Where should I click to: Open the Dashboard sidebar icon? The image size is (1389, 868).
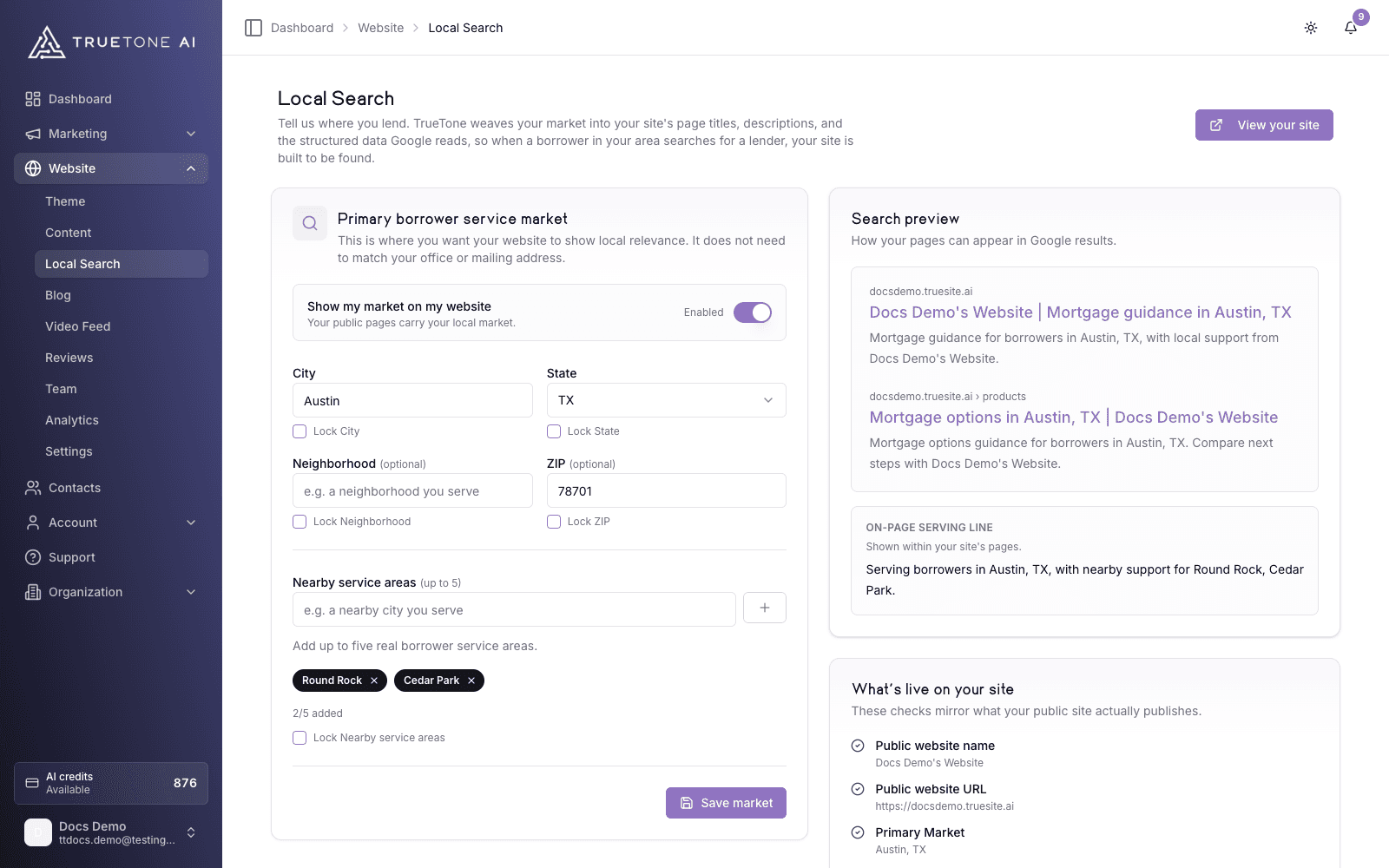tap(33, 99)
